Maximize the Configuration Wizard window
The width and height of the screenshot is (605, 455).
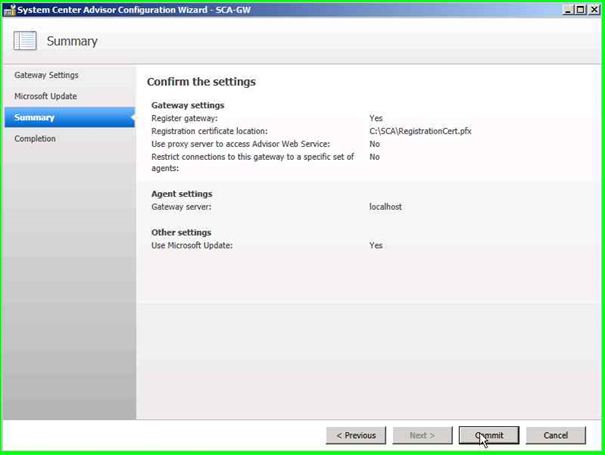pos(580,11)
